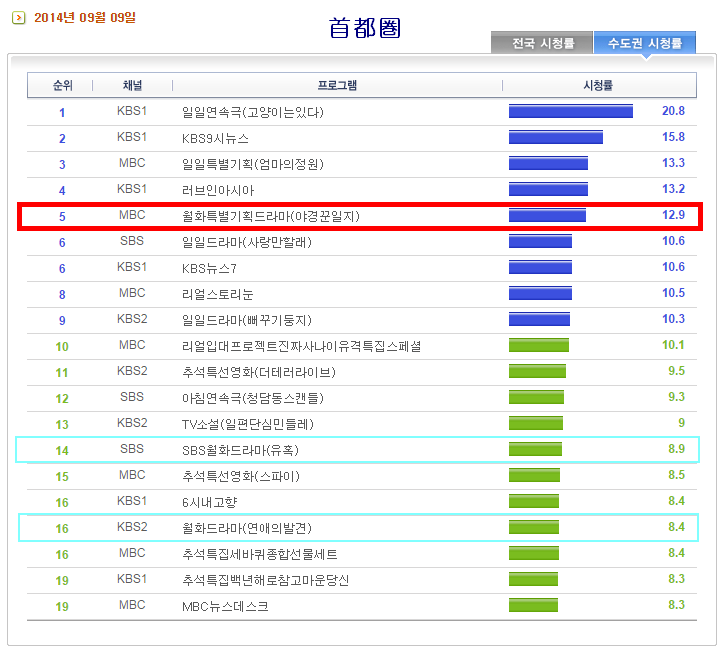
Task: Select 추석특집세바퀴종합선물세트 program
Action: 259,554
